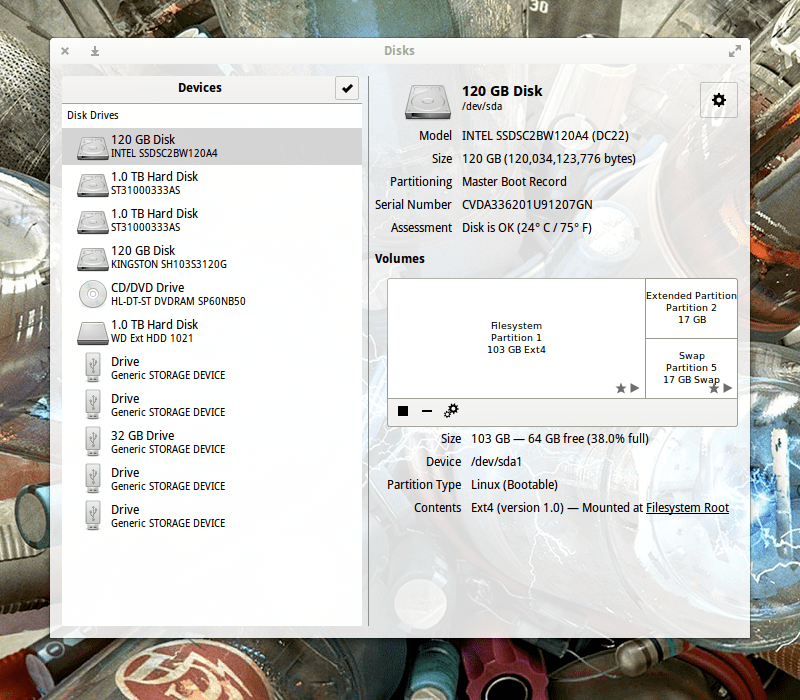
Task: Open additional partition options gear
Action: tap(451, 410)
